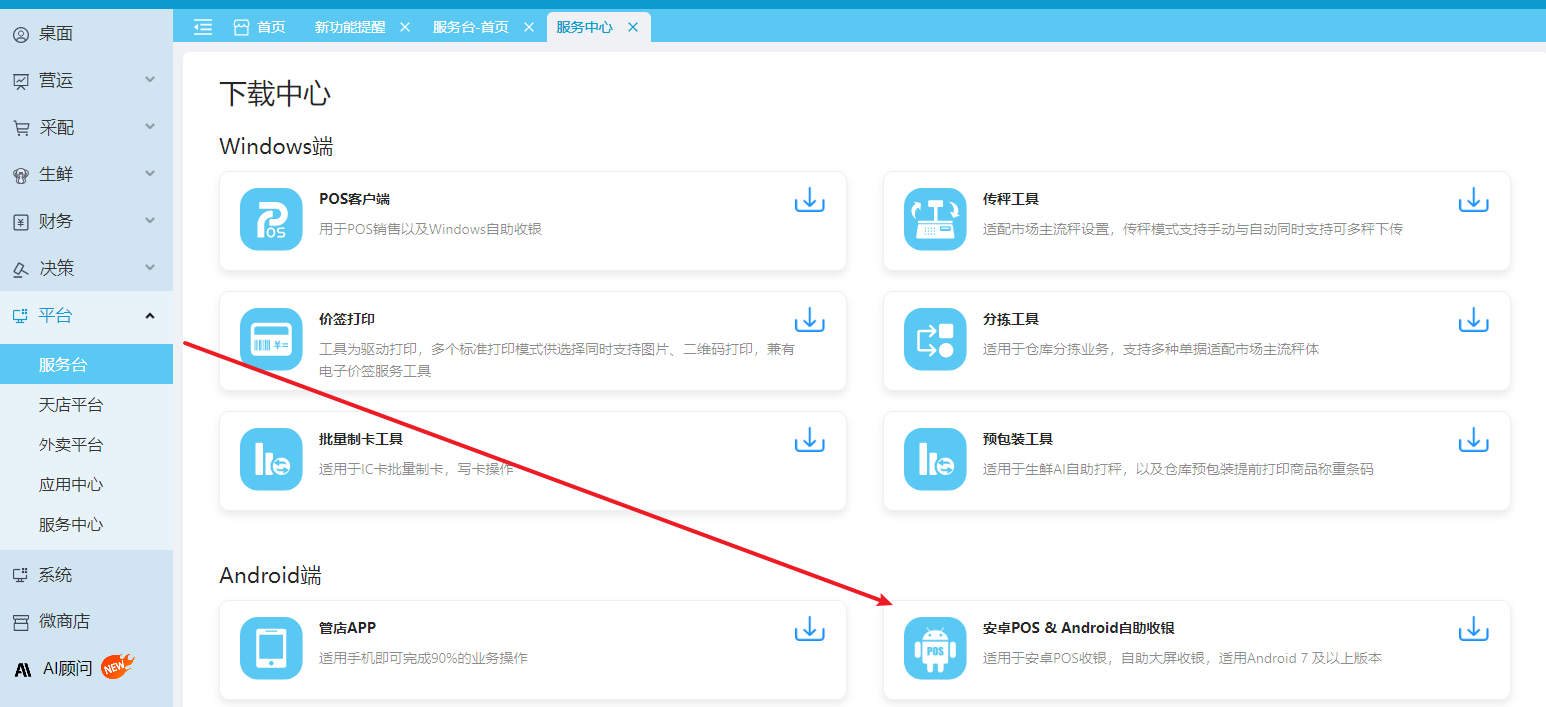This screenshot has height=707, width=1546.
Task: Download 安卓POS & Android自助收银
Action: pos(1473,629)
